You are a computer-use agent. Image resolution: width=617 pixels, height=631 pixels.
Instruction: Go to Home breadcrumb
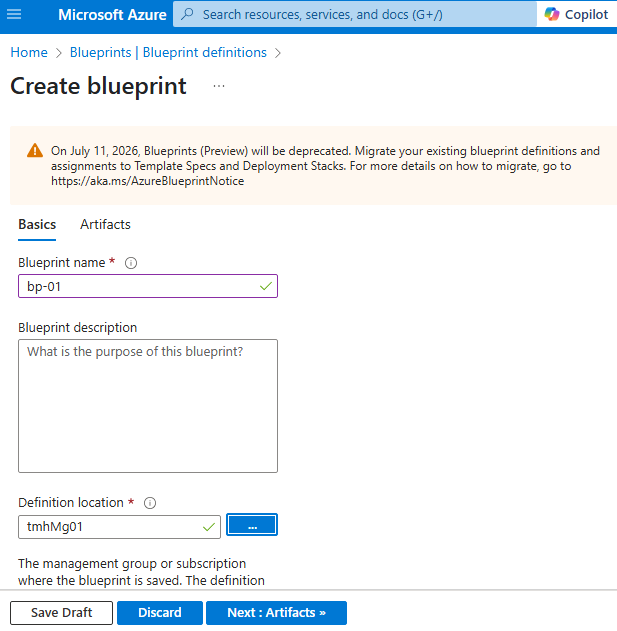click(x=29, y=52)
